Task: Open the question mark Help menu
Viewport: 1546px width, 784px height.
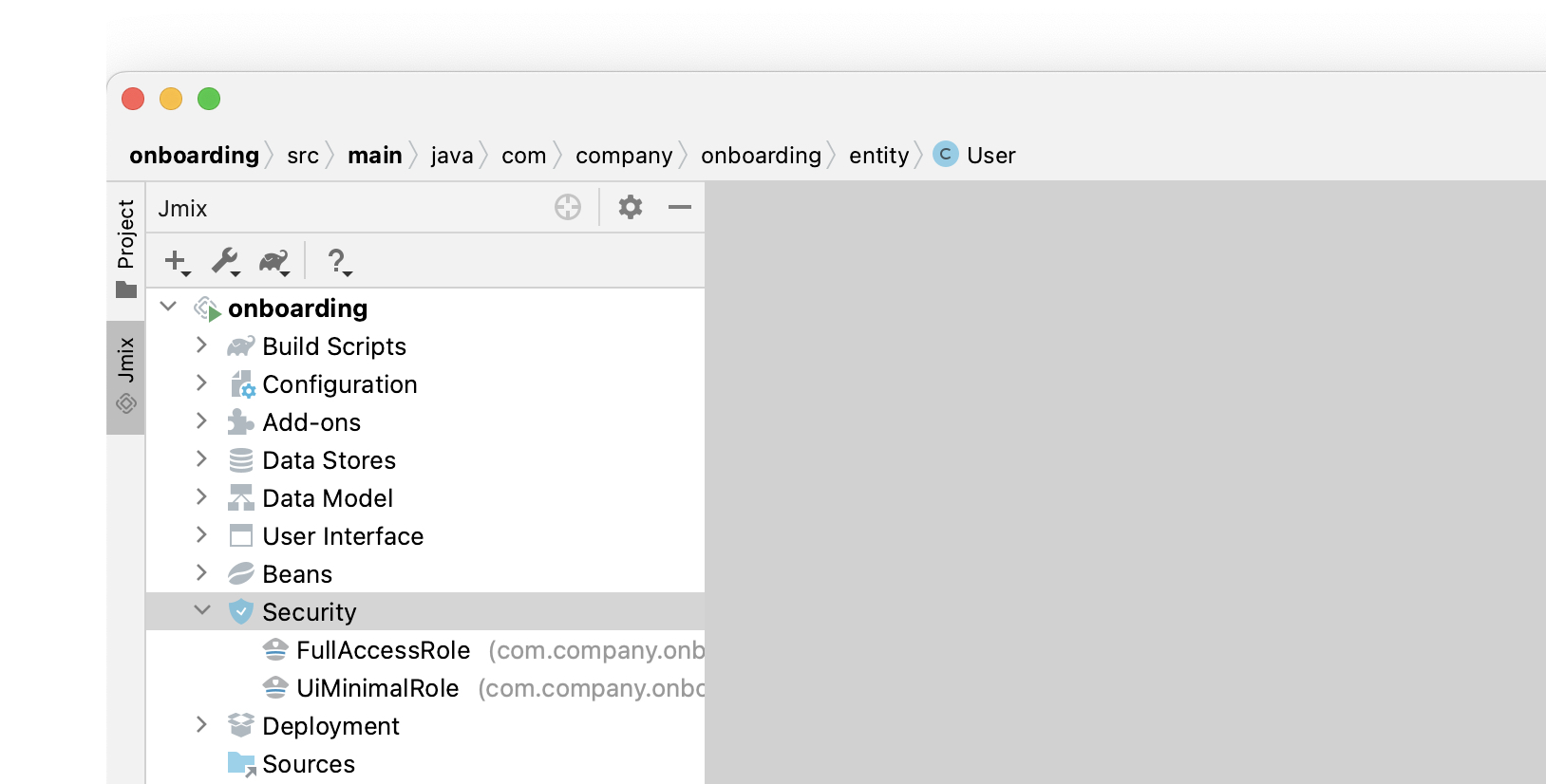Action: pos(338,261)
